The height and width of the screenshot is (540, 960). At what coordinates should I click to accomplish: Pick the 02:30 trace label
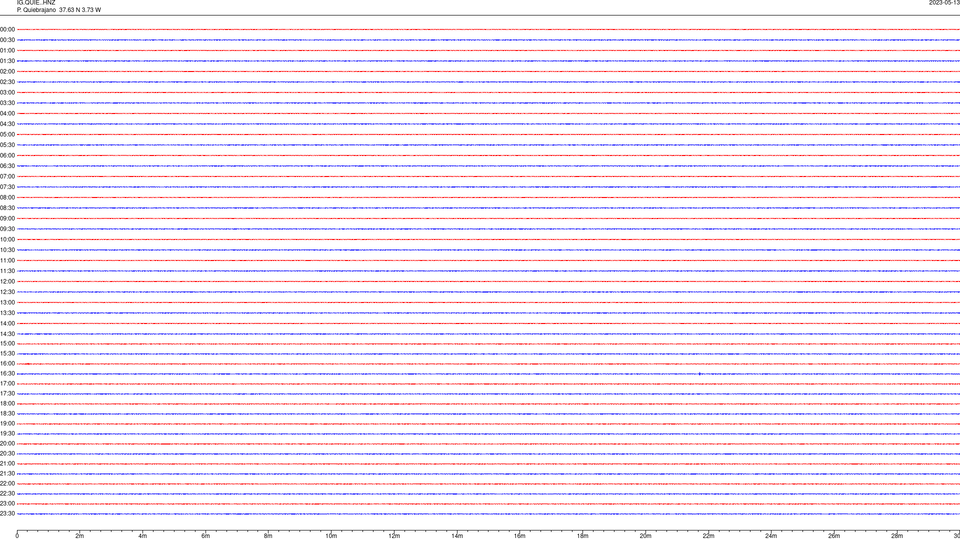7,82
